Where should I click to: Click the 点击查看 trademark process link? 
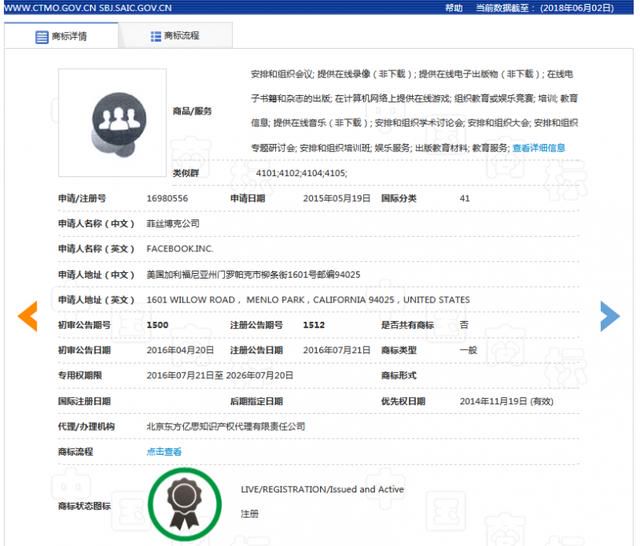click(x=164, y=452)
